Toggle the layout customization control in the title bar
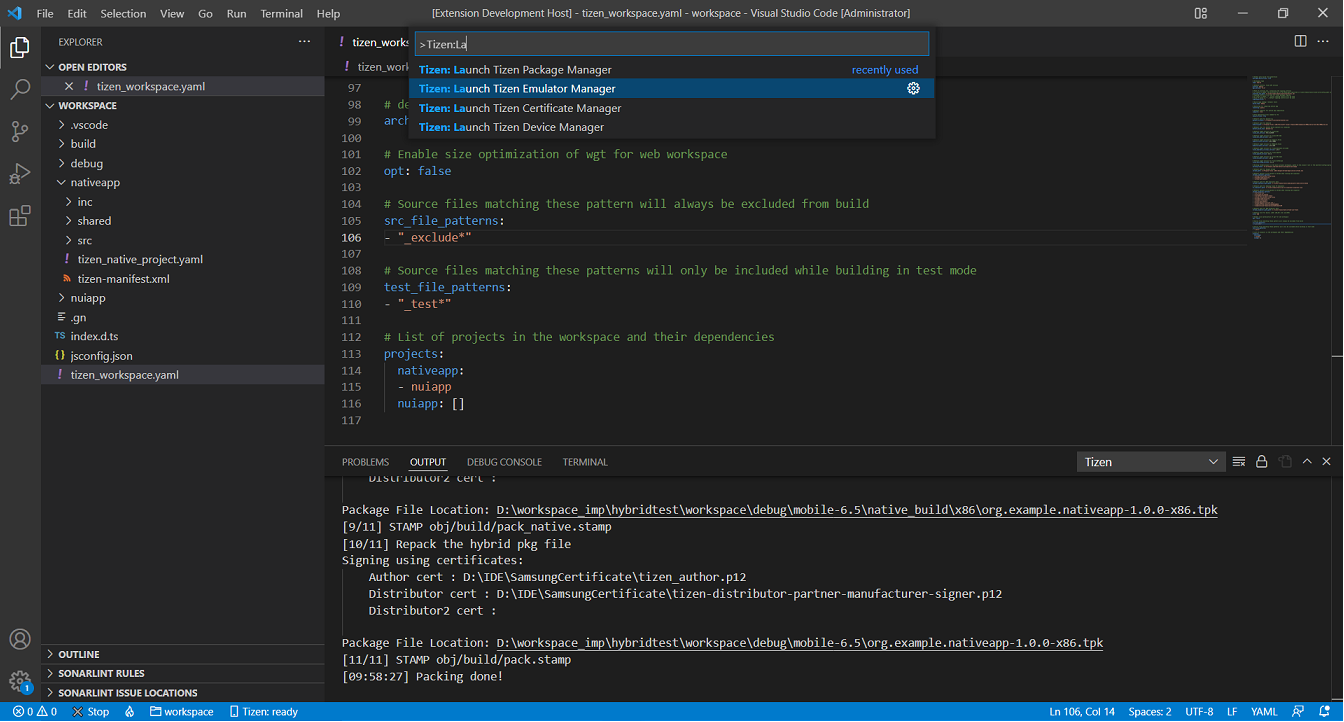The height and width of the screenshot is (722, 1344). 1200,13
